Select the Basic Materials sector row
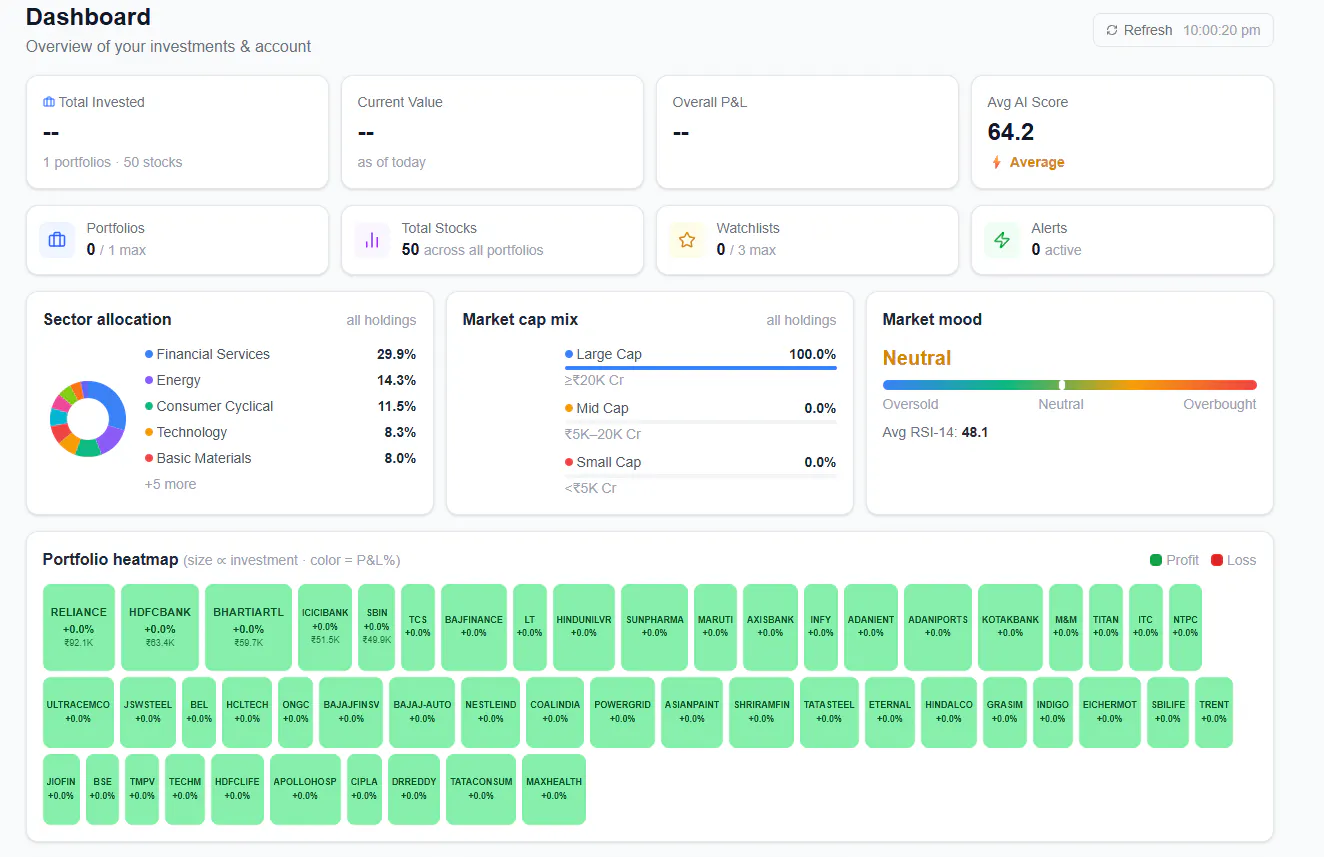Image resolution: width=1324 pixels, height=857 pixels. (x=280, y=458)
